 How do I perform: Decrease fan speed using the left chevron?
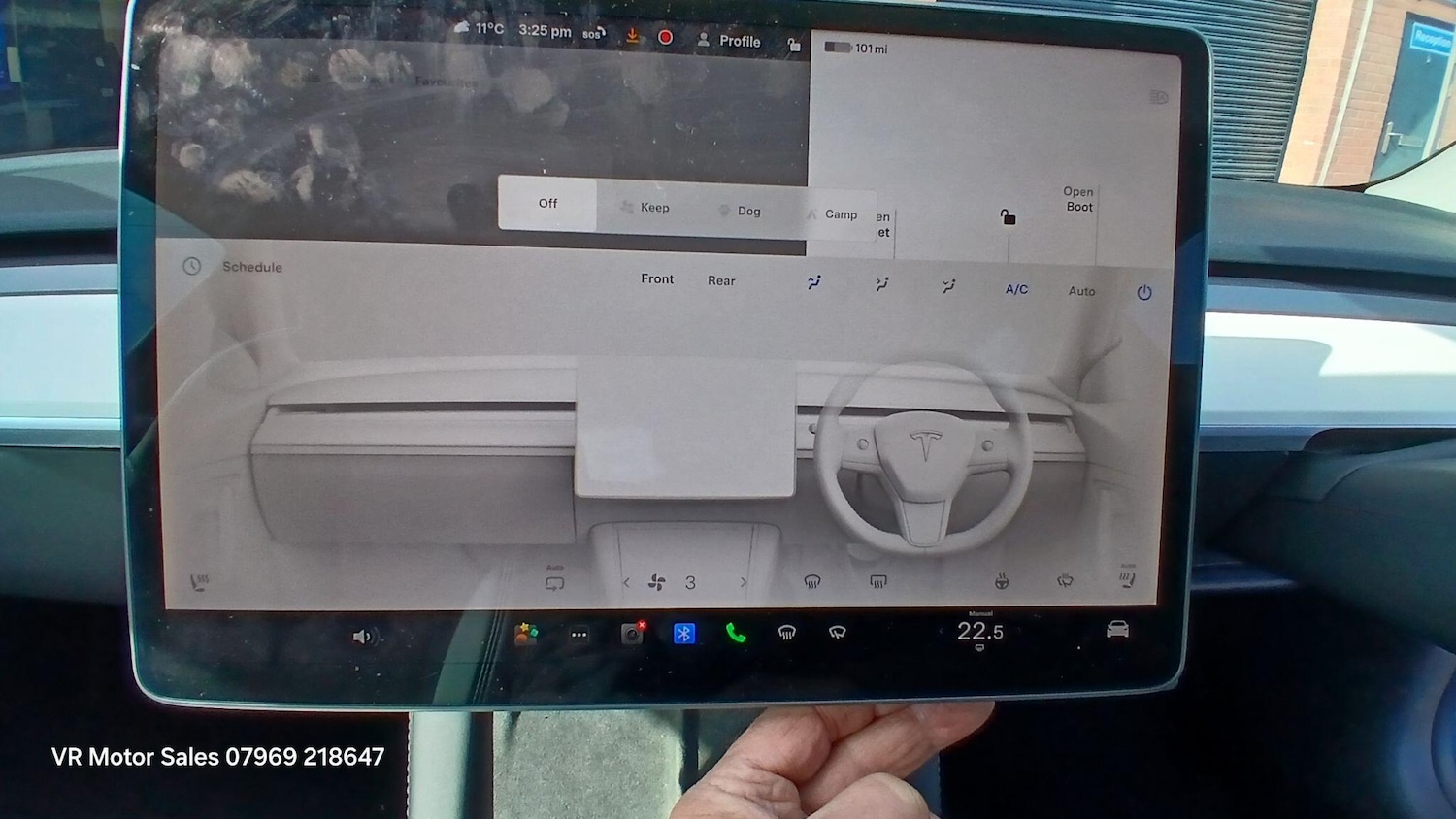click(625, 581)
